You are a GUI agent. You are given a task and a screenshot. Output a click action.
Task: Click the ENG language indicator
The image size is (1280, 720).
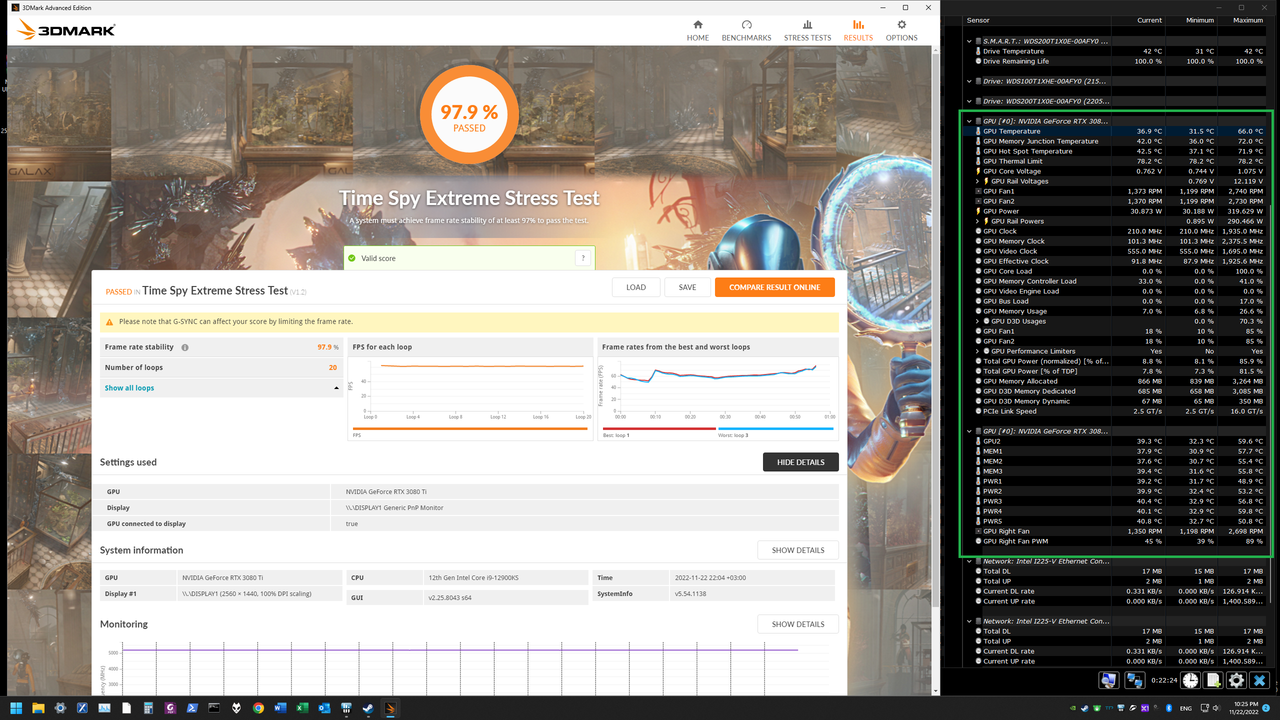point(1186,708)
